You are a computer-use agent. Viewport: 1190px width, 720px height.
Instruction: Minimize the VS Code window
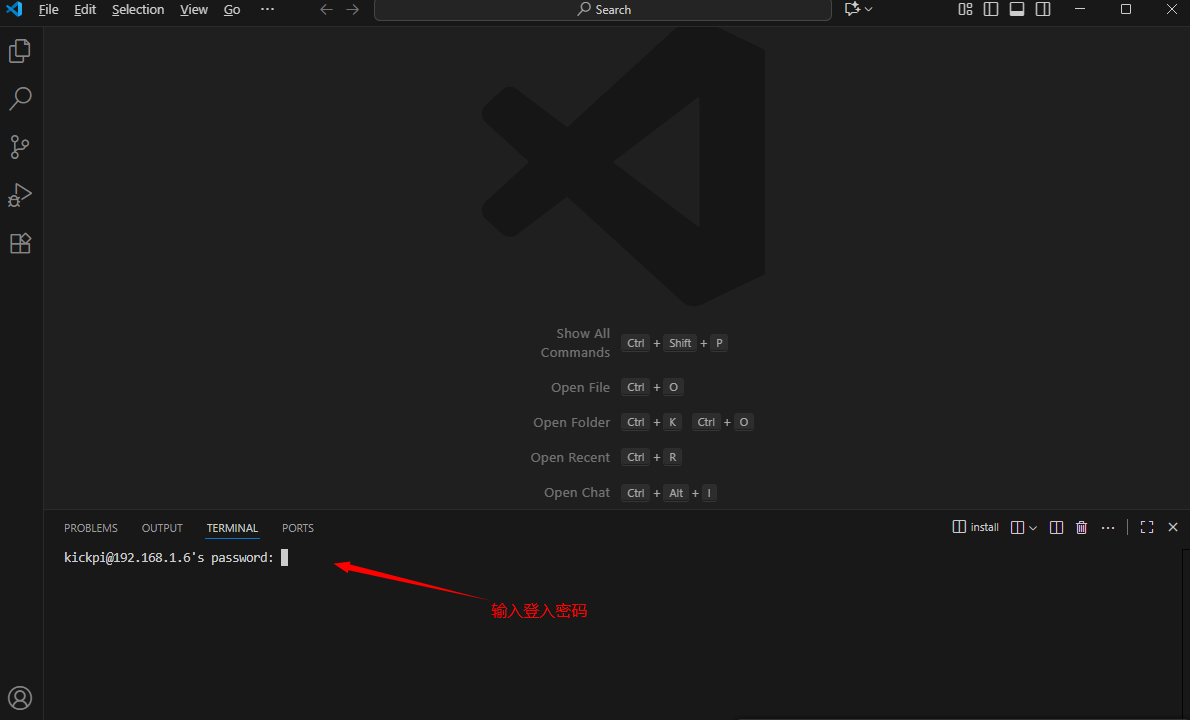pos(1080,9)
